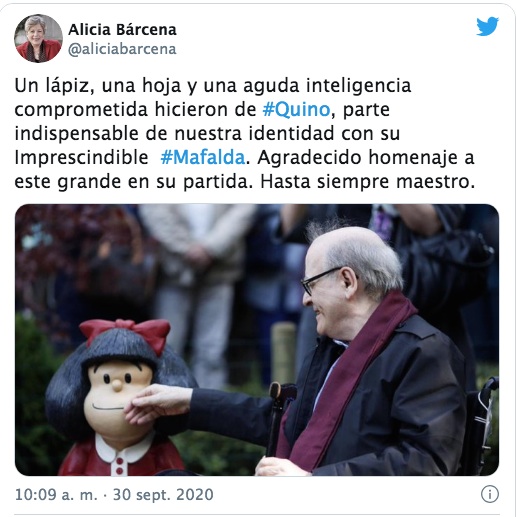
Task: Click the date 30 sept. 2020
Action: (163, 494)
